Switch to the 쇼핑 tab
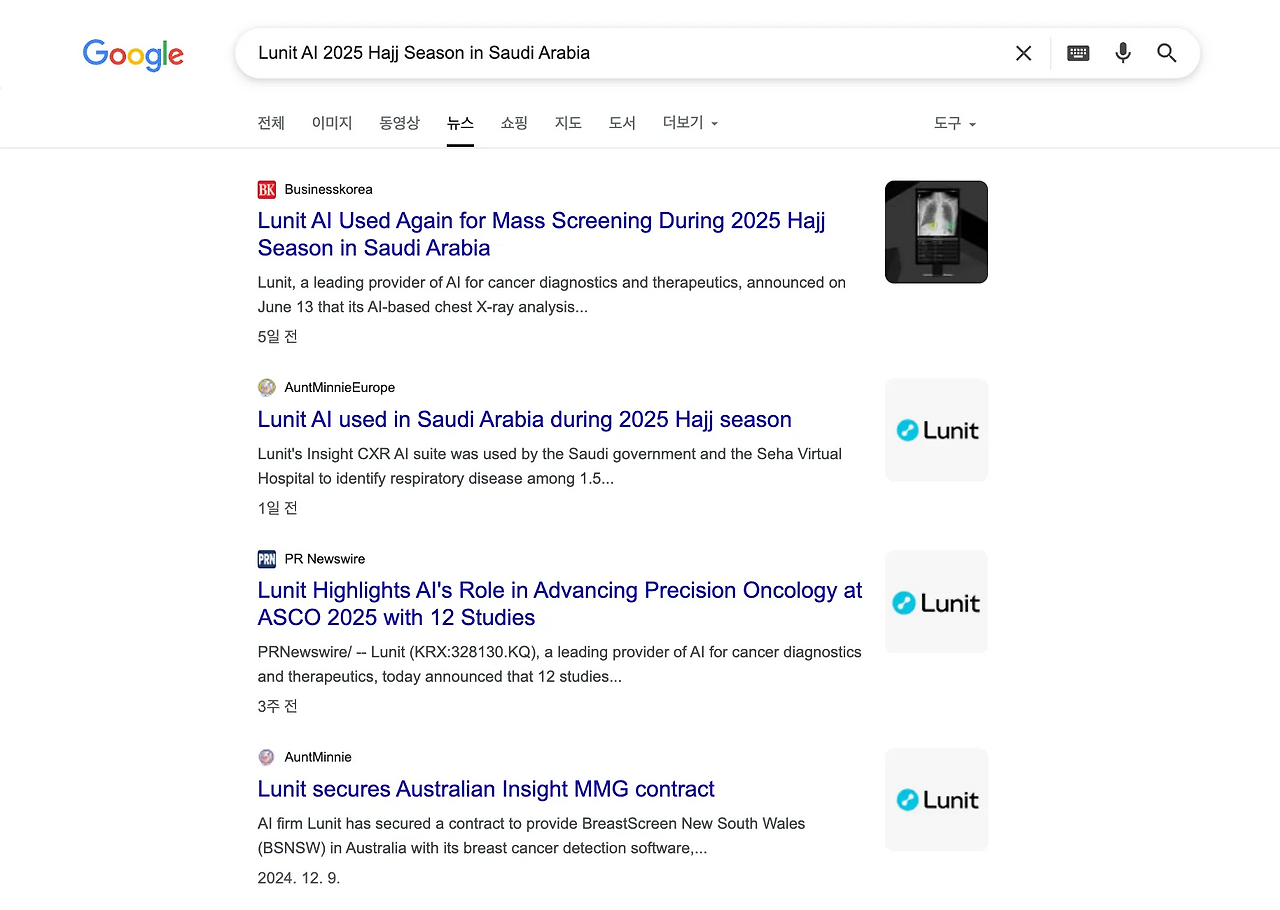 coord(514,123)
